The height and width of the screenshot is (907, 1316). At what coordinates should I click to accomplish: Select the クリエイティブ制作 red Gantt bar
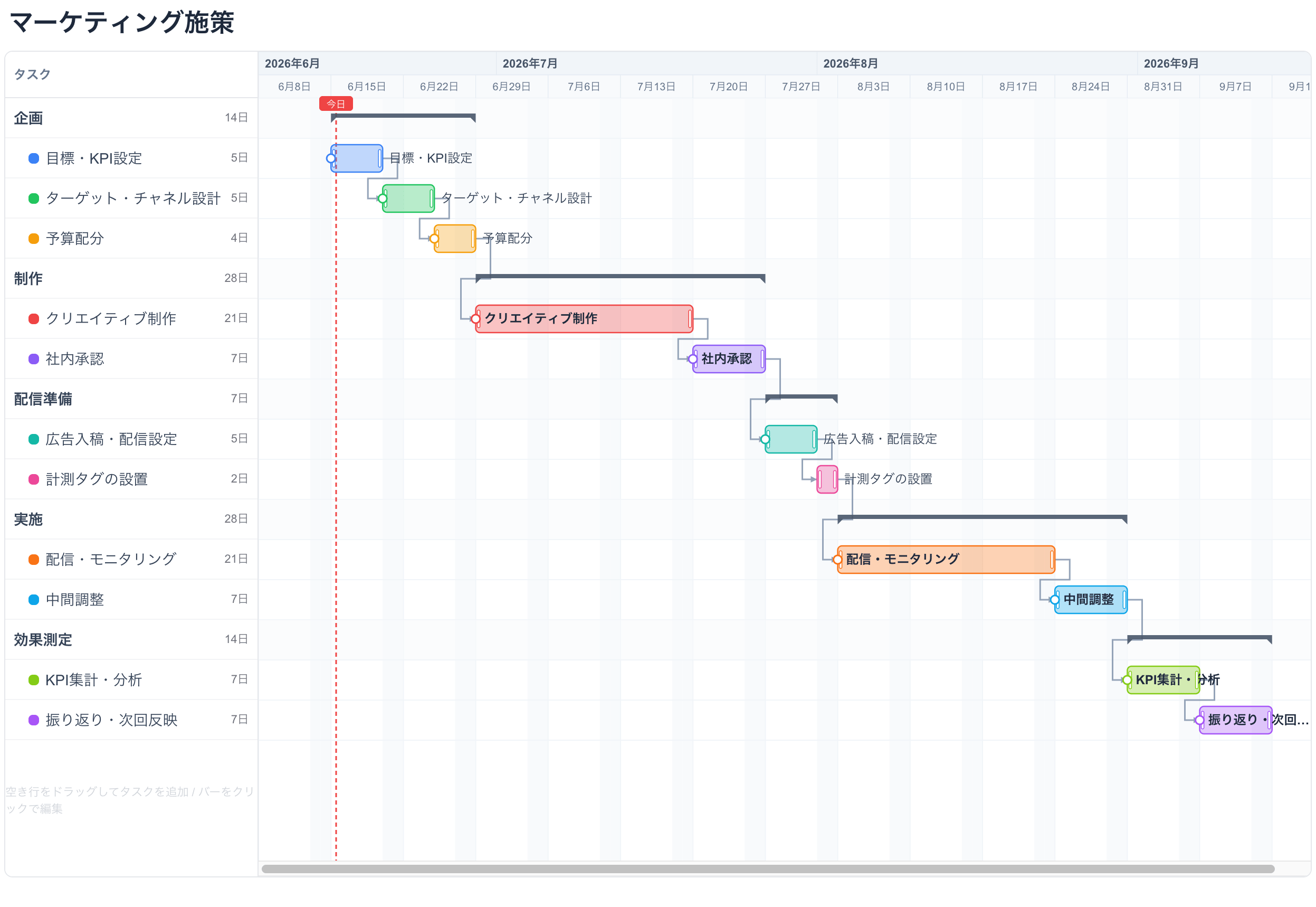tap(584, 319)
